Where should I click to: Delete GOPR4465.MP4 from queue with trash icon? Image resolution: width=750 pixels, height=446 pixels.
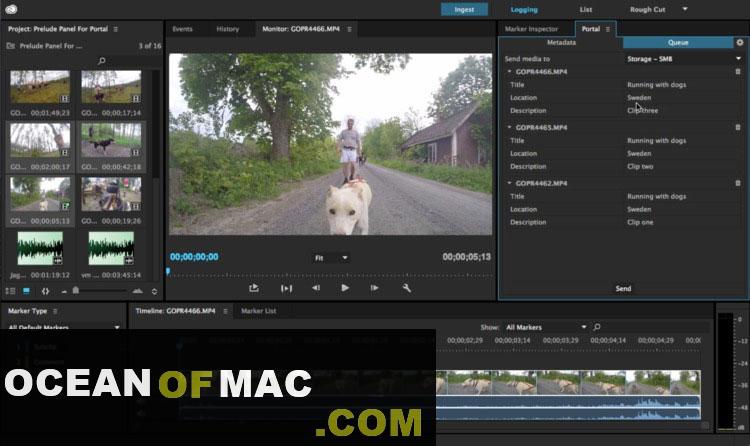(738, 127)
